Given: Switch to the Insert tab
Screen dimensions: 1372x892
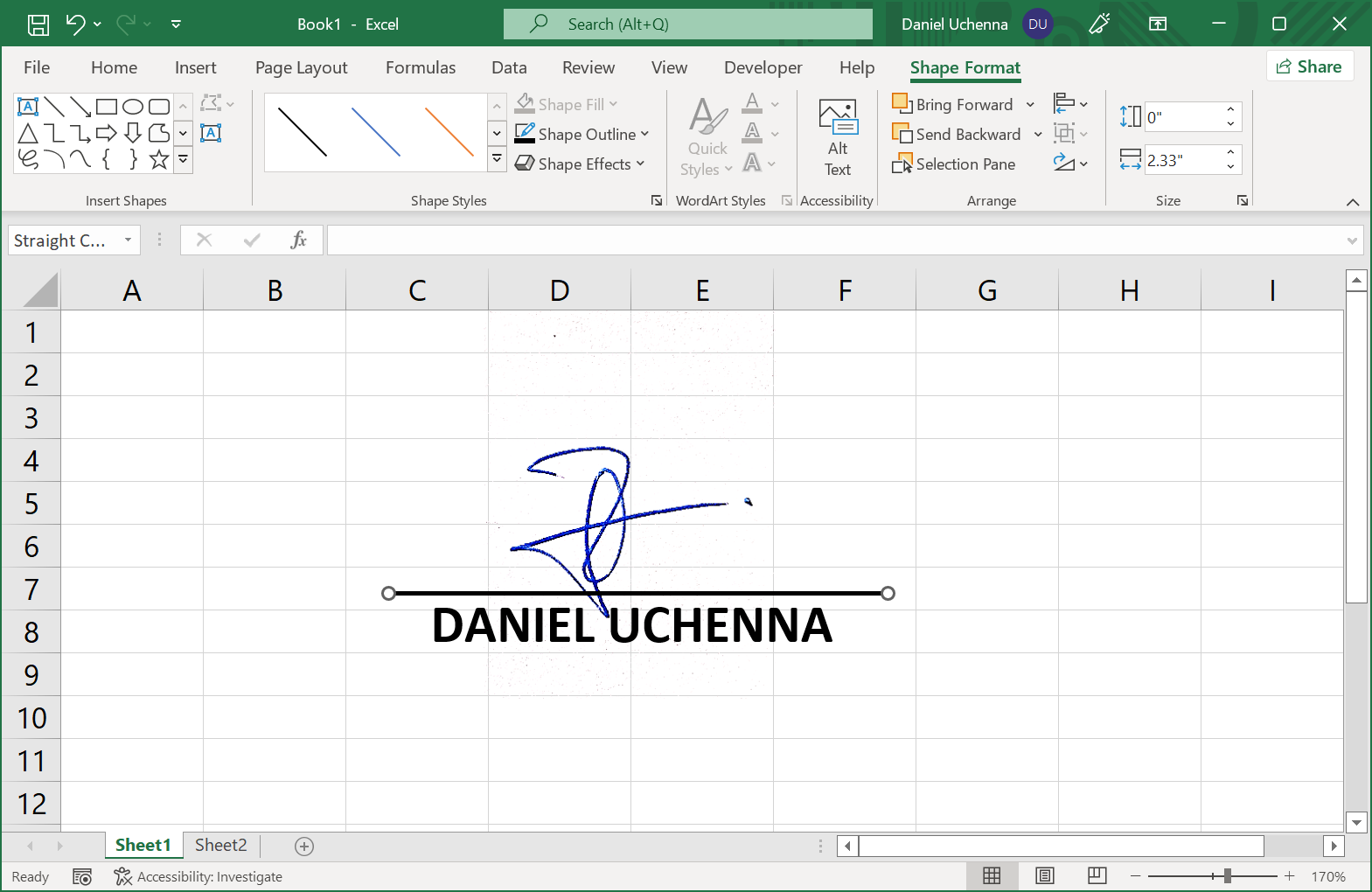Looking at the screenshot, I should pyautogui.click(x=195, y=67).
